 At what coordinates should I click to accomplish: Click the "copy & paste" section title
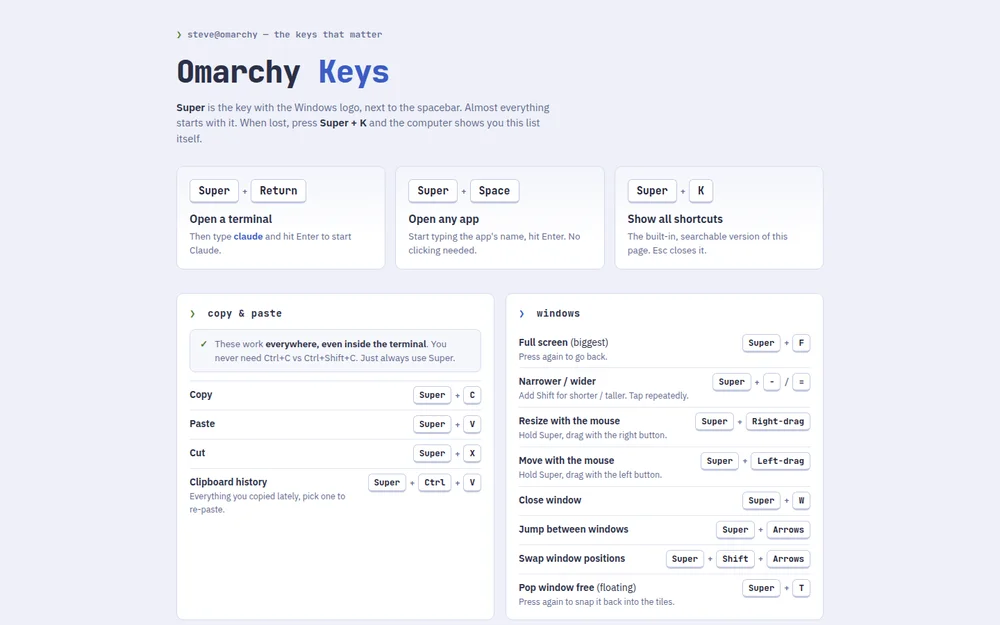pyautogui.click(x=244, y=314)
